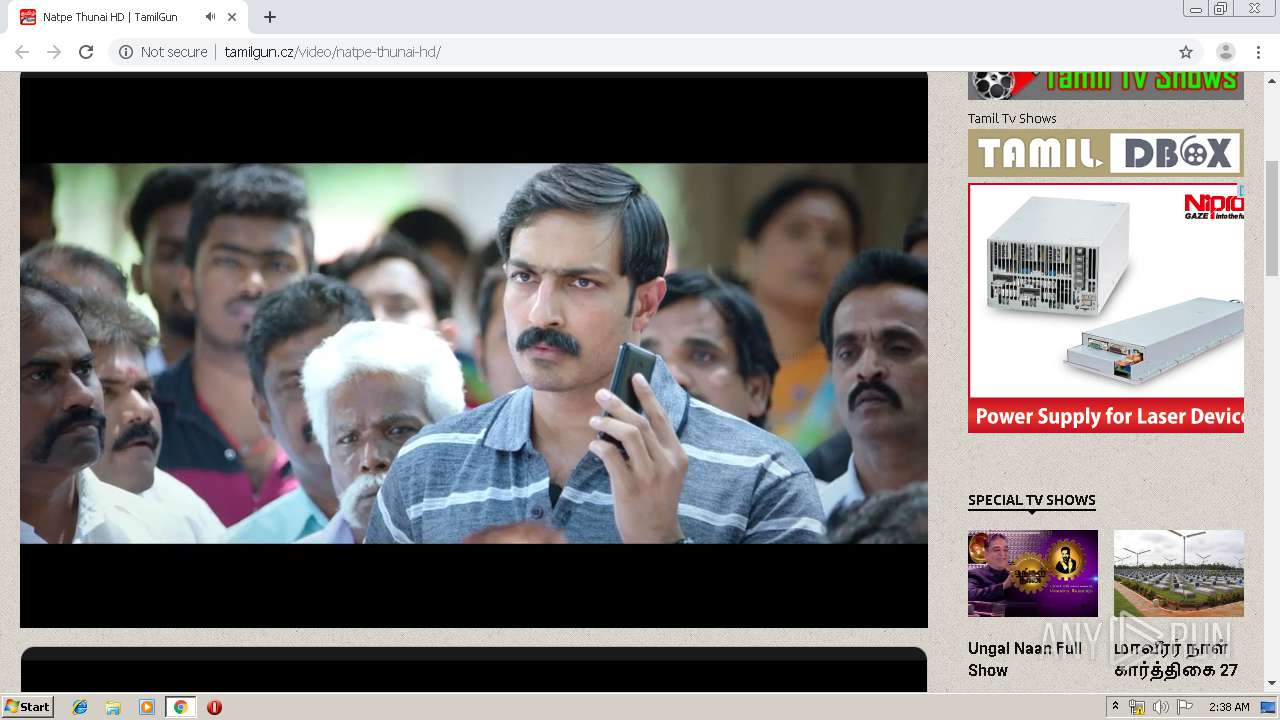Click the red Opera-style taskbar icon
Image resolution: width=1280 pixels, height=720 pixels.
pos(214,707)
